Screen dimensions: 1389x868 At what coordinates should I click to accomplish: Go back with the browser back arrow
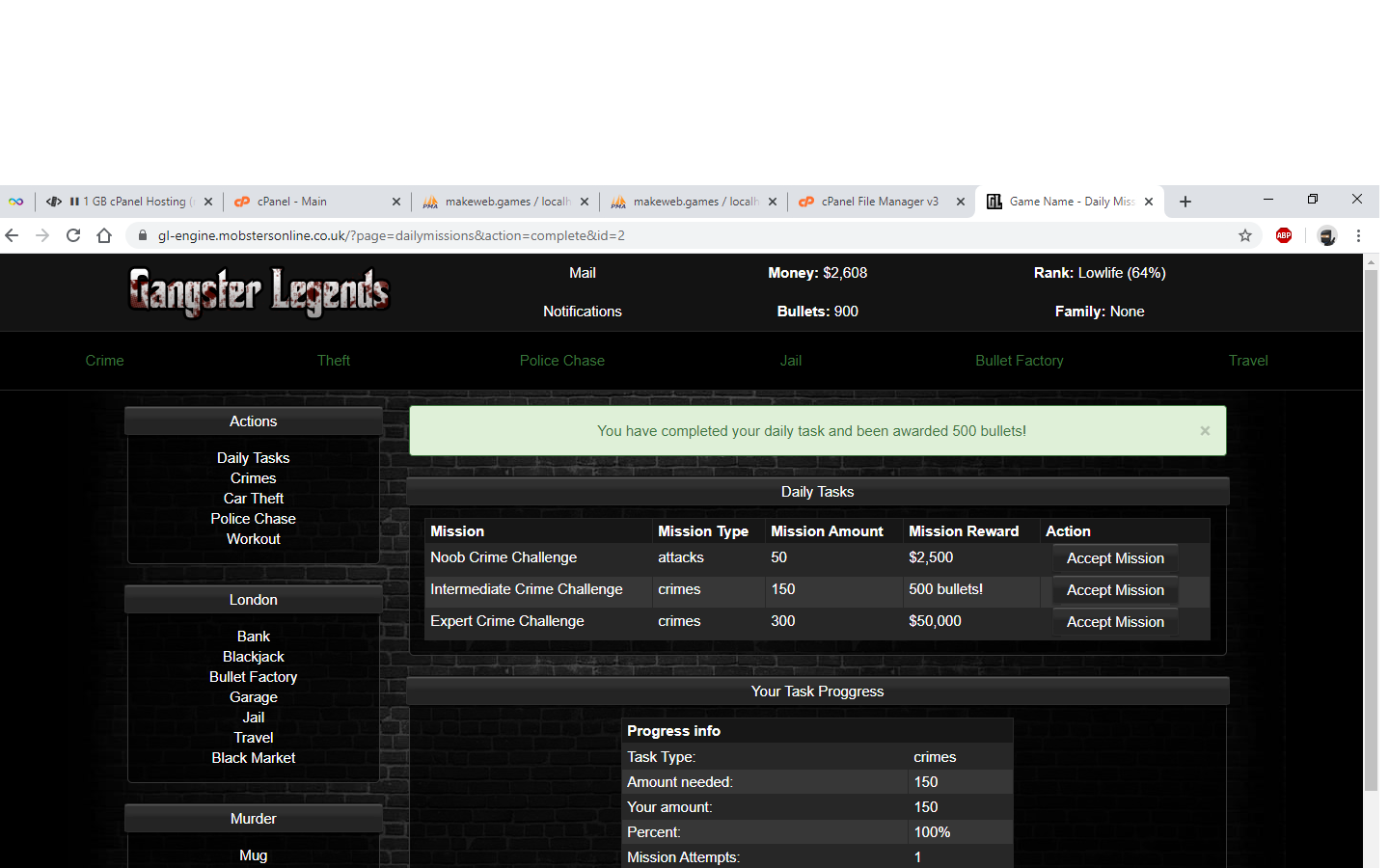point(13,235)
